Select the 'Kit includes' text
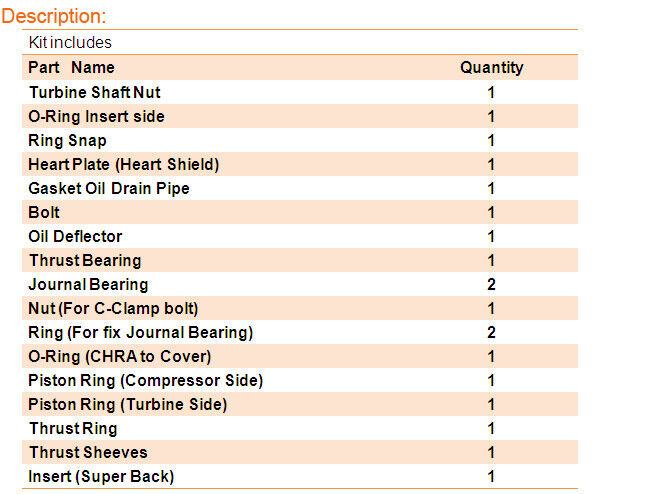 click(x=70, y=43)
